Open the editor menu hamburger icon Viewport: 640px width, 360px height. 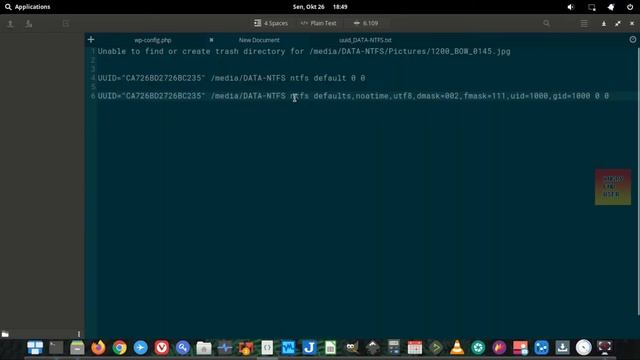(584, 24)
